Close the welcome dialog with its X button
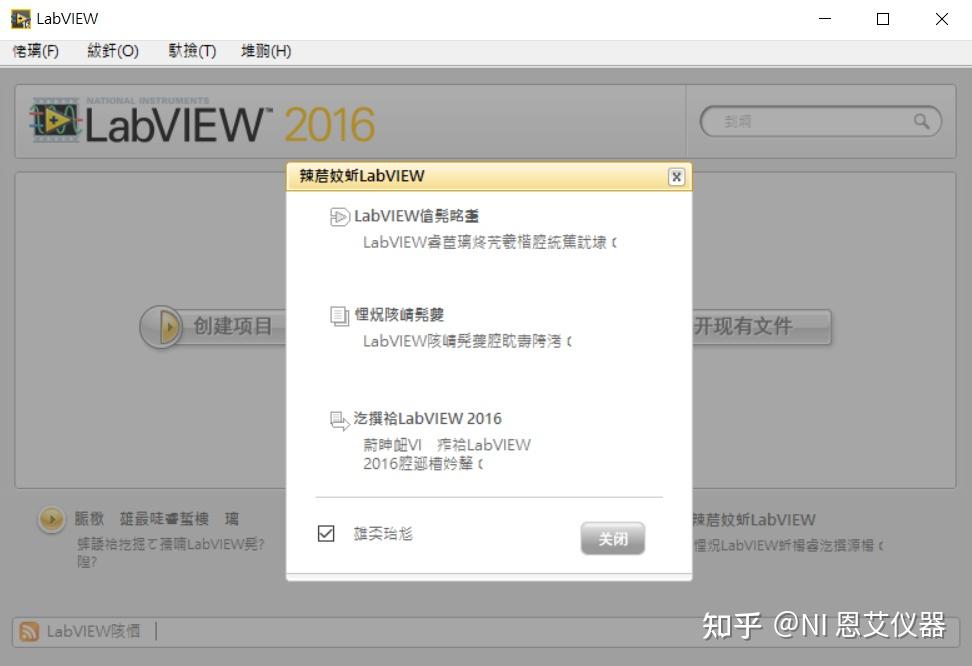 pos(677,176)
